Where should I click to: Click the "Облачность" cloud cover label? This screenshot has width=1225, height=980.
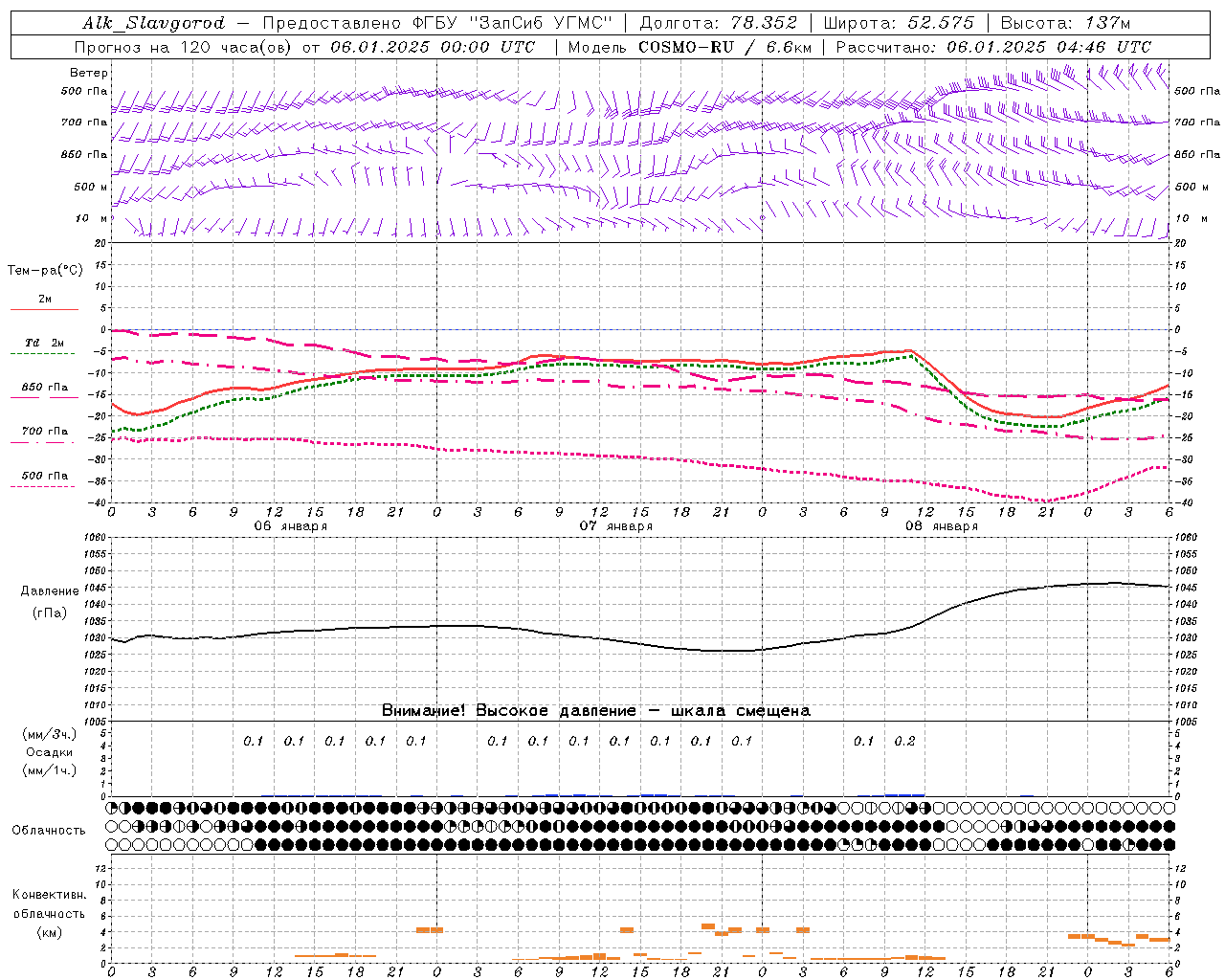point(49,831)
